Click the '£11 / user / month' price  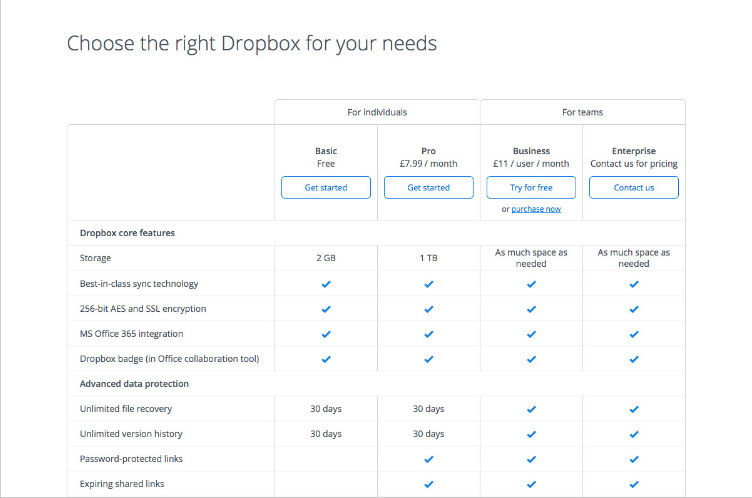tap(531, 164)
